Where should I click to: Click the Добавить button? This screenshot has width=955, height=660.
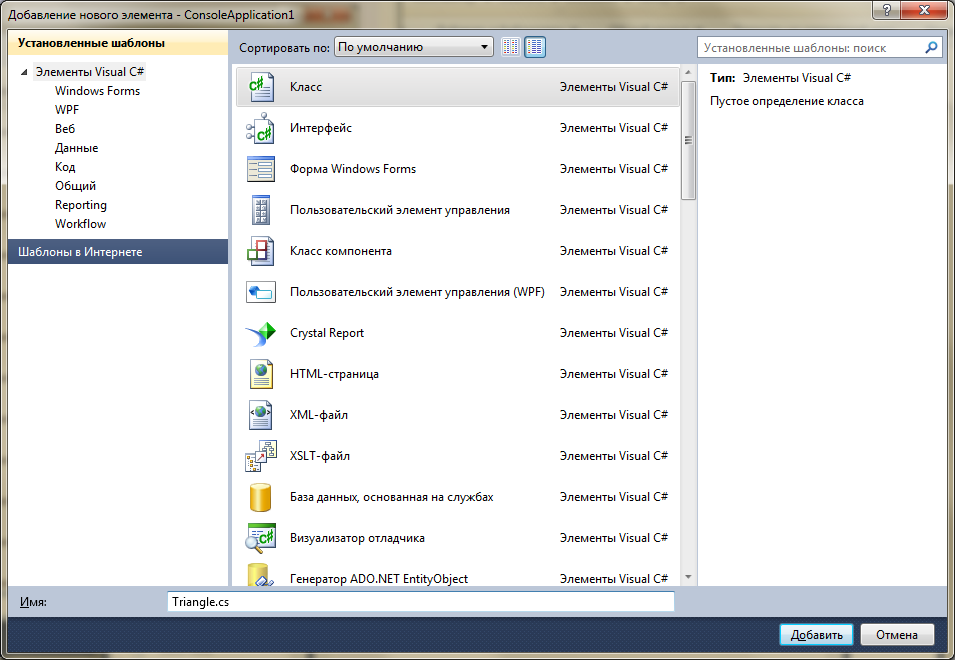(816, 634)
